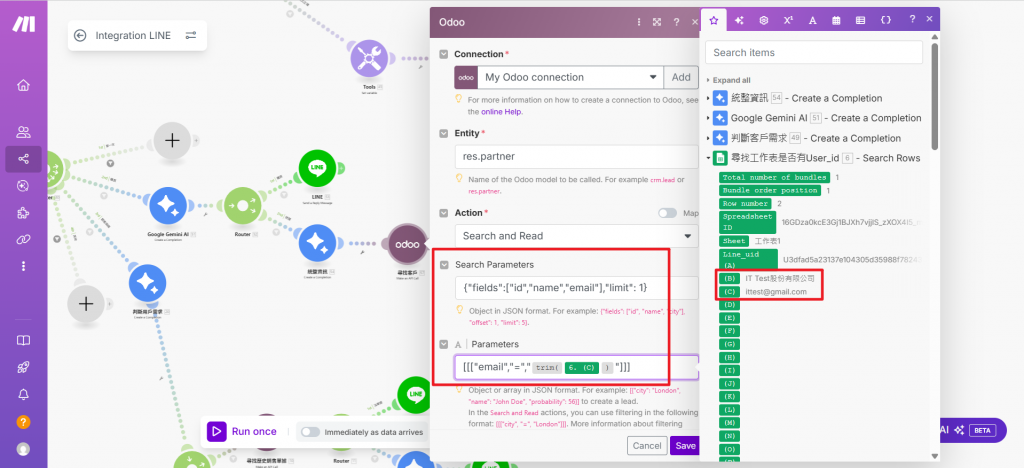Open the Search and Read action dropdown
This screenshot has width=1024, height=468.
577,236
